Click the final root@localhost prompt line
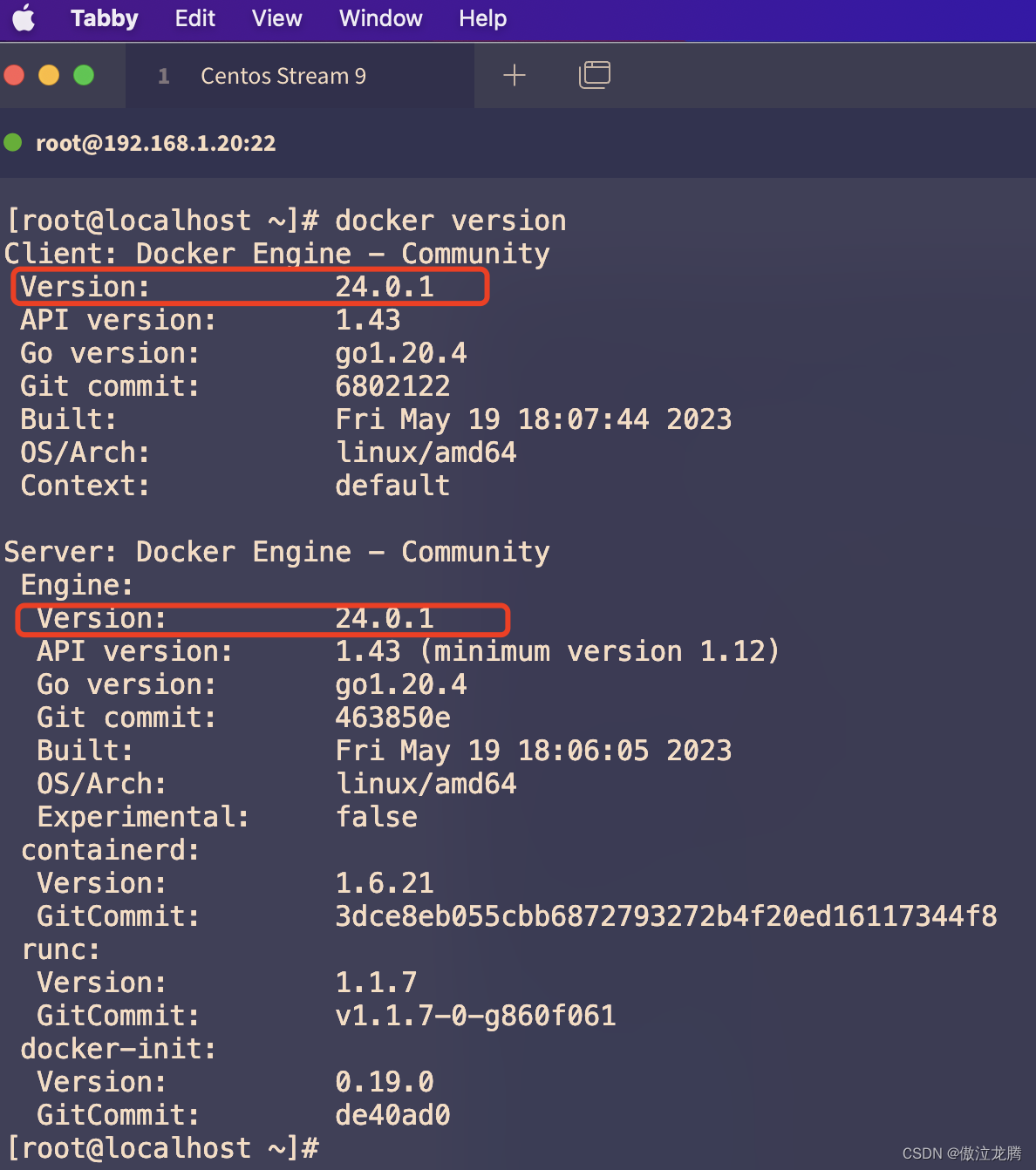The height and width of the screenshot is (1170, 1036). click(163, 1148)
